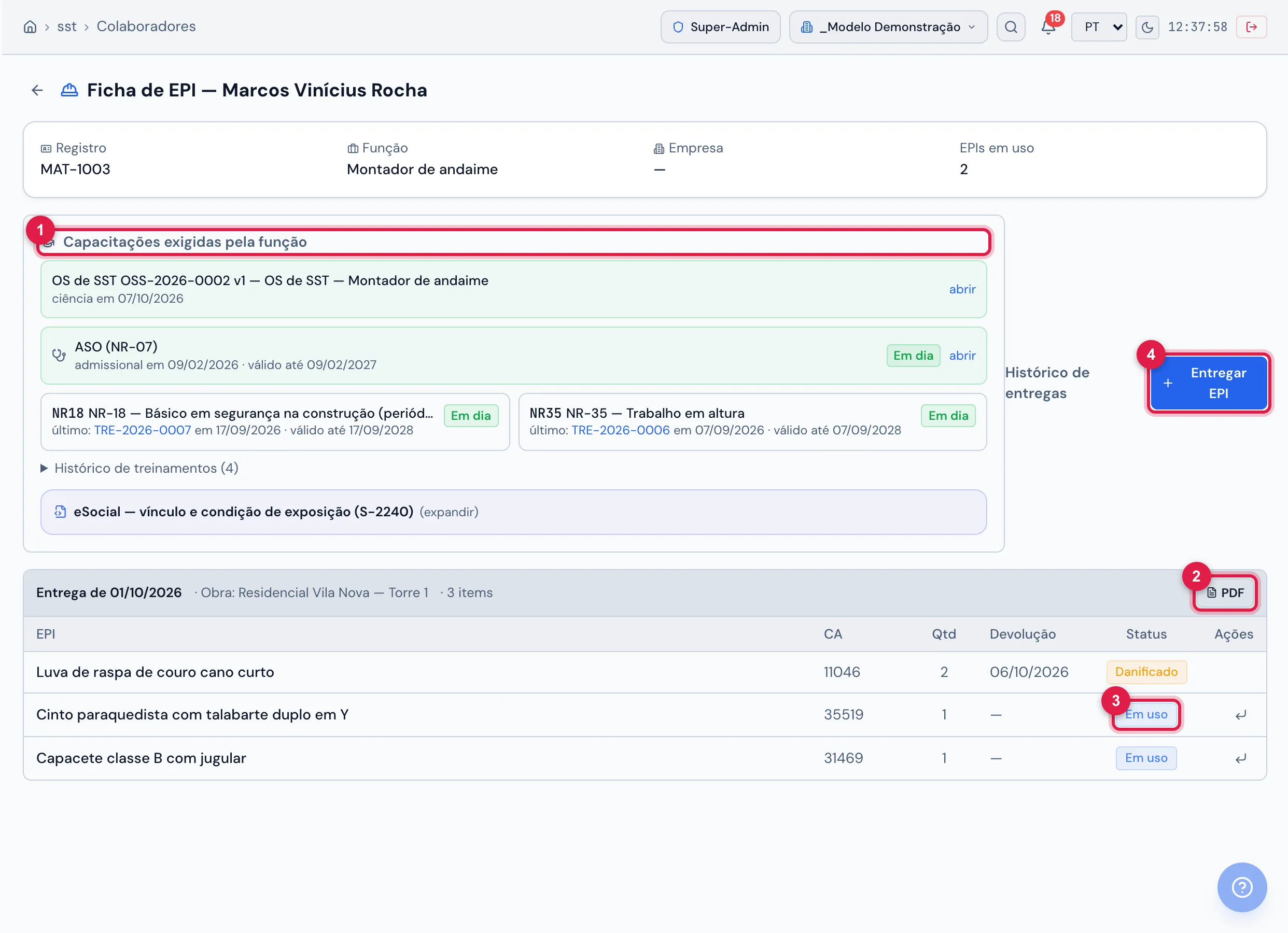Click the Montador de andaime função value

[422, 169]
